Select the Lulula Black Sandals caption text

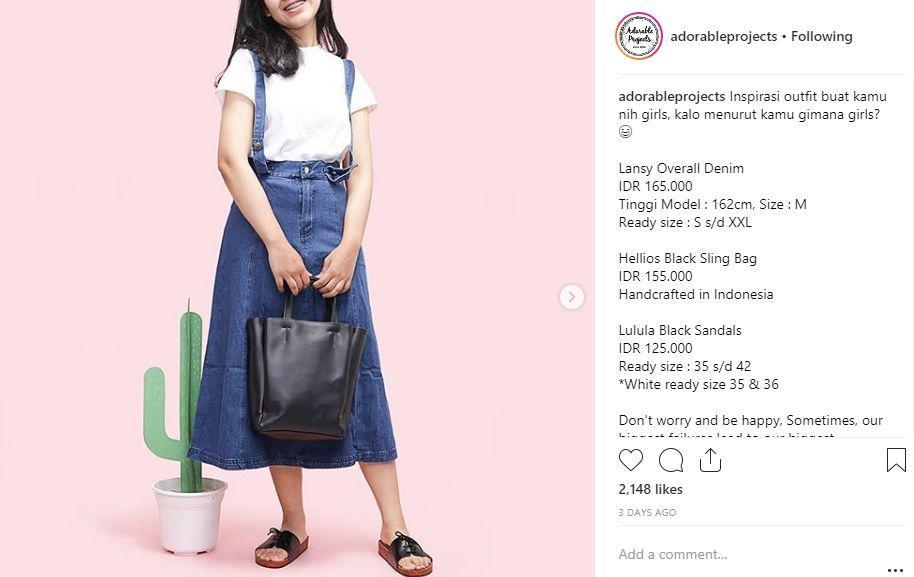point(680,330)
